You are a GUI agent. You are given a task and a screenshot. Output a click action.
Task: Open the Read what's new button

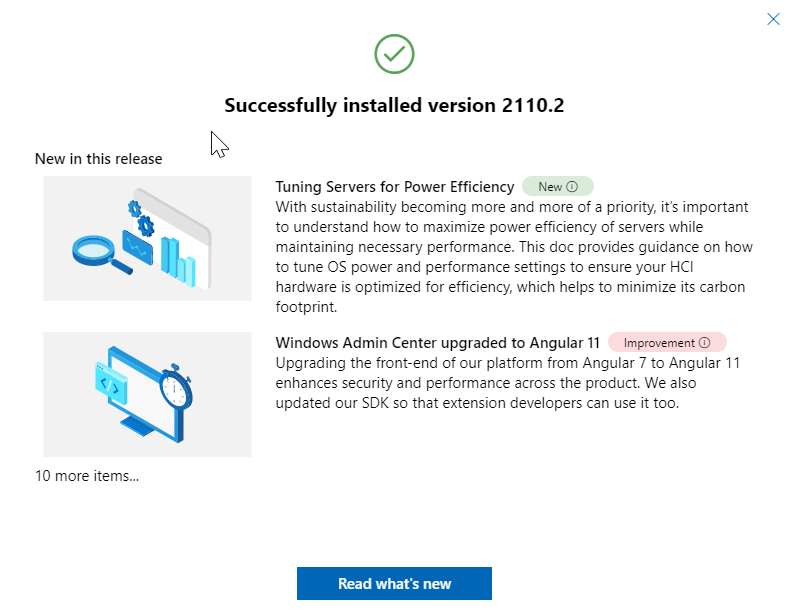(394, 583)
